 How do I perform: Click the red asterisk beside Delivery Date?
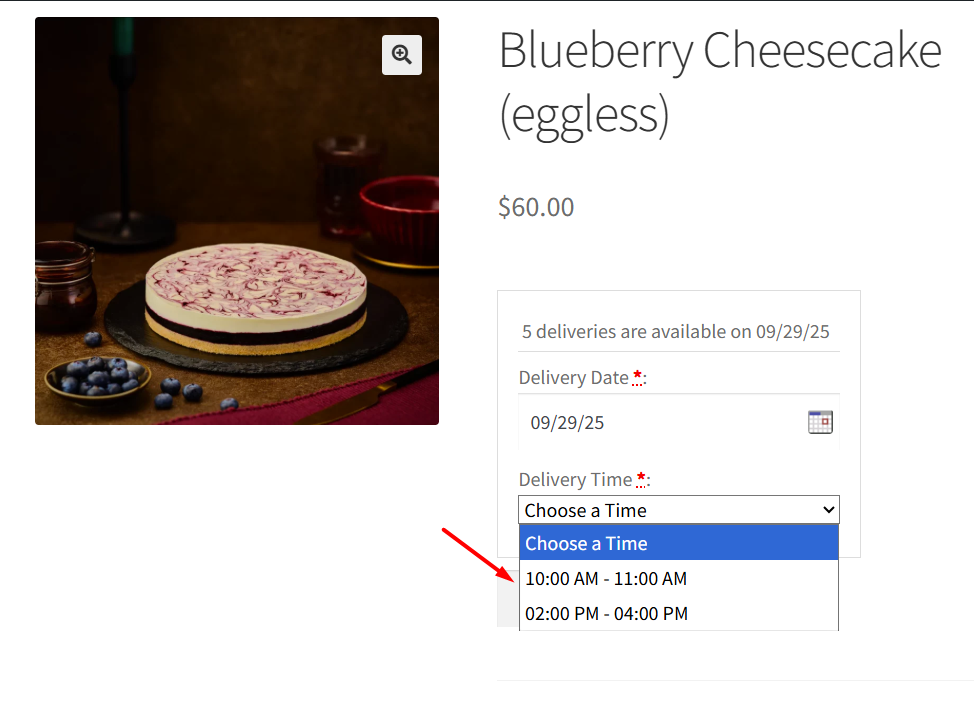[x=638, y=376]
